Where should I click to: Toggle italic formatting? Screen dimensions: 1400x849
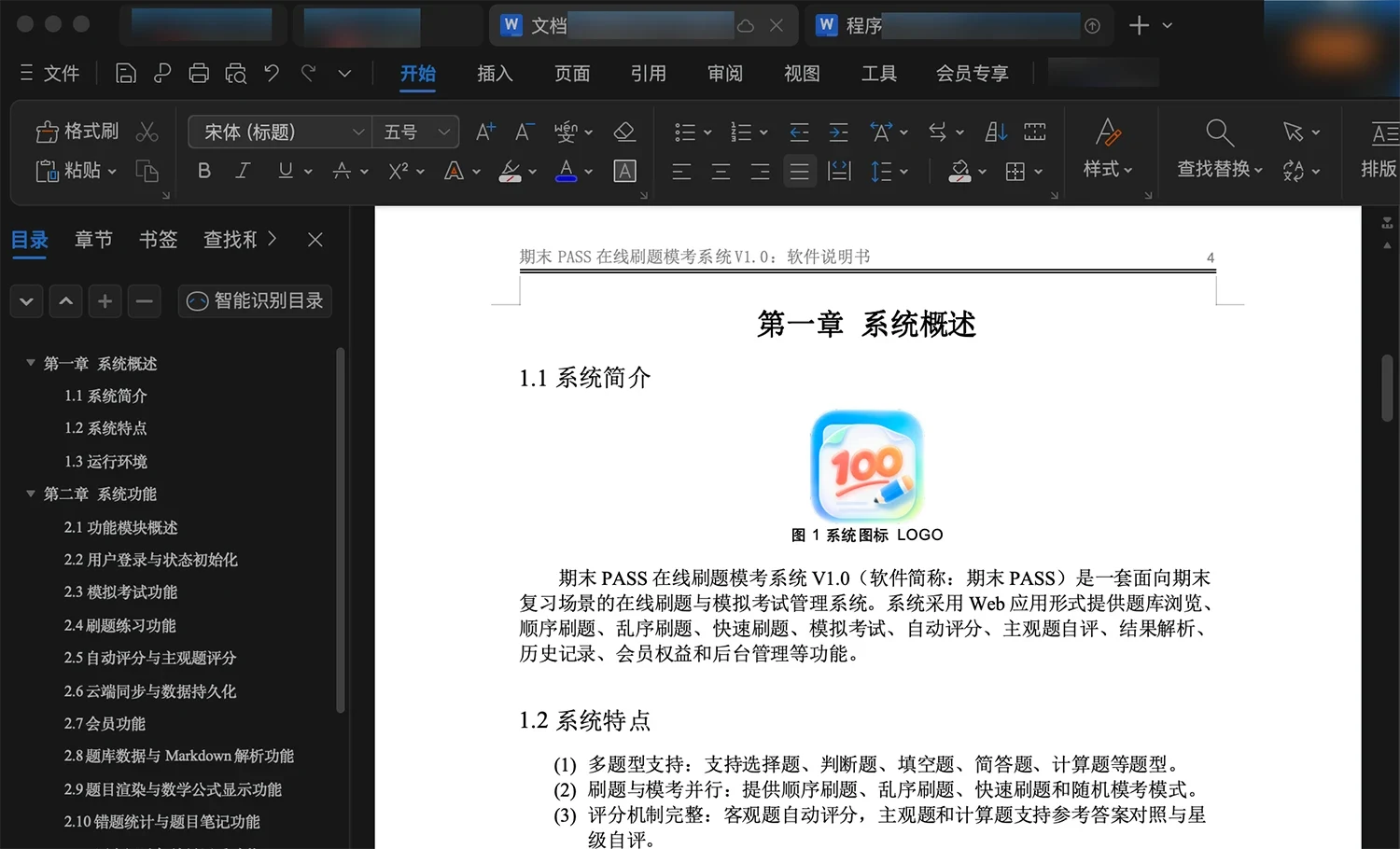click(x=243, y=171)
